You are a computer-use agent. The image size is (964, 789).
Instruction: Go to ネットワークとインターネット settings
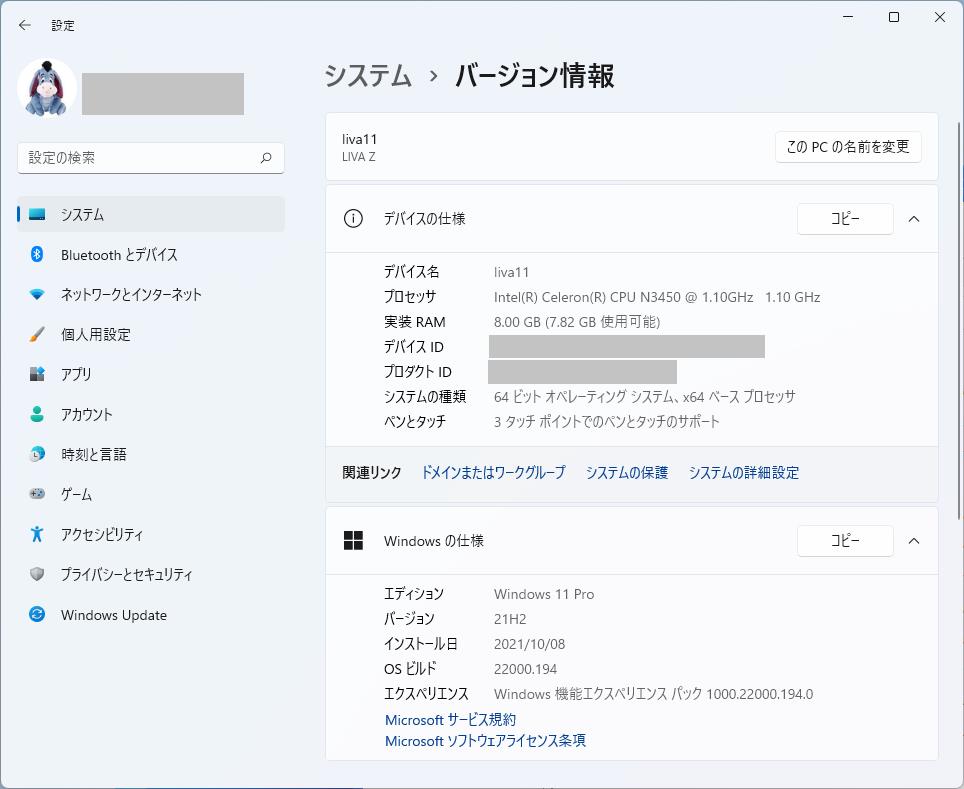[x=151, y=295]
